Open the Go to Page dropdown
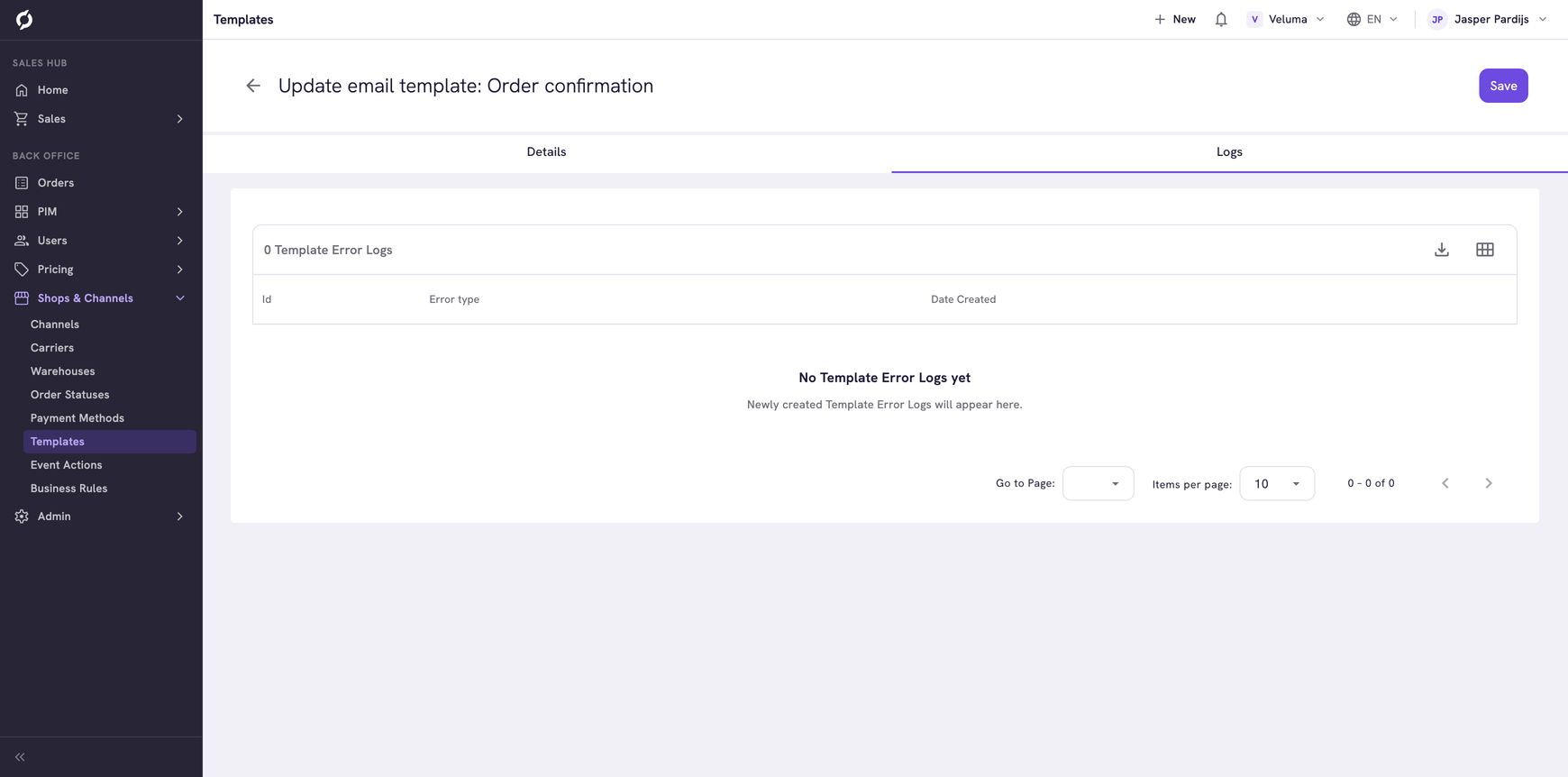This screenshot has width=1568, height=777. pyautogui.click(x=1099, y=483)
